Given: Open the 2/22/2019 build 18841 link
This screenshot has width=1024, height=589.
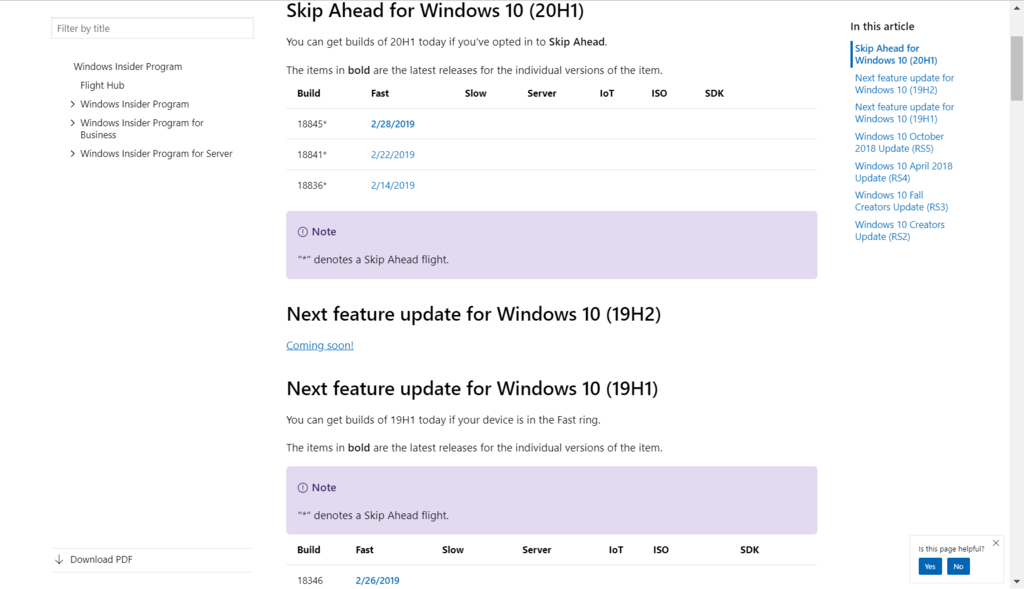Looking at the screenshot, I should click(392, 155).
